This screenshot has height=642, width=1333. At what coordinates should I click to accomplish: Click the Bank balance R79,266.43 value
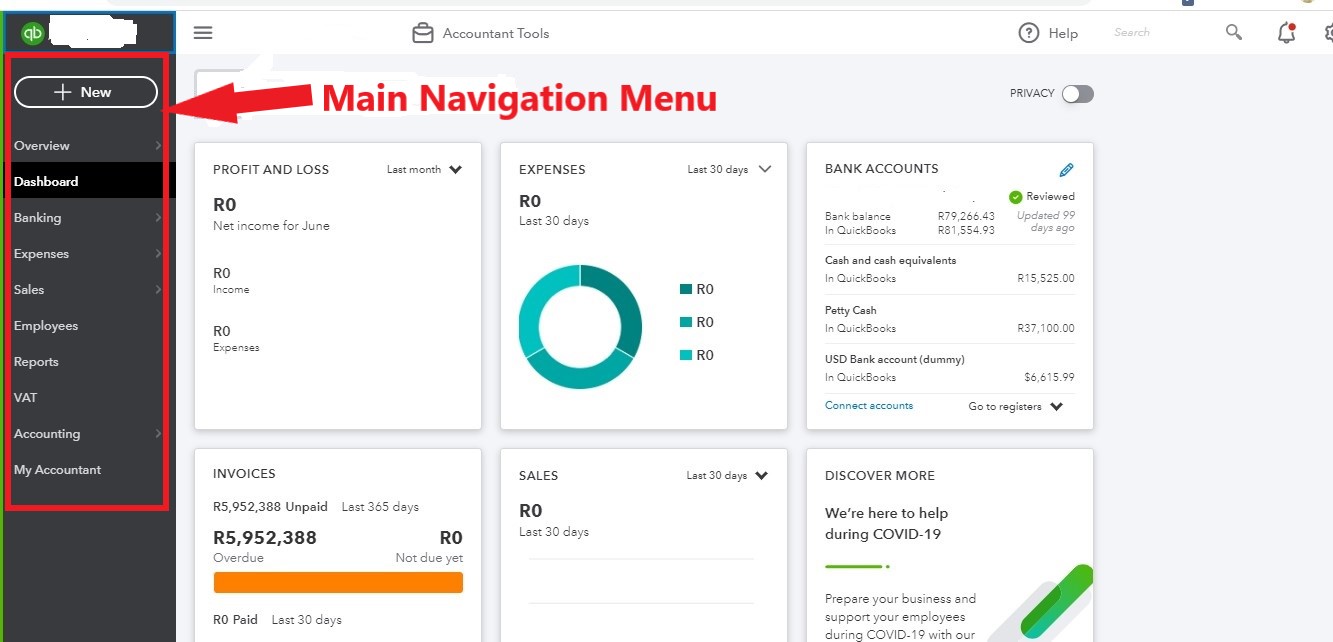click(966, 216)
